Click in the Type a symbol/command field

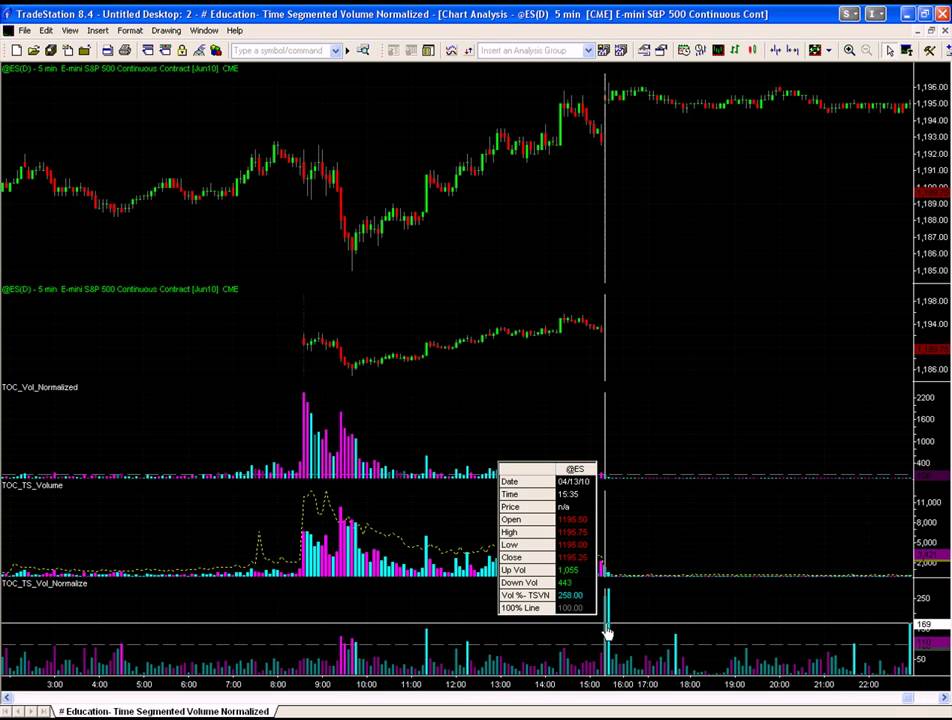pyautogui.click(x=280, y=51)
